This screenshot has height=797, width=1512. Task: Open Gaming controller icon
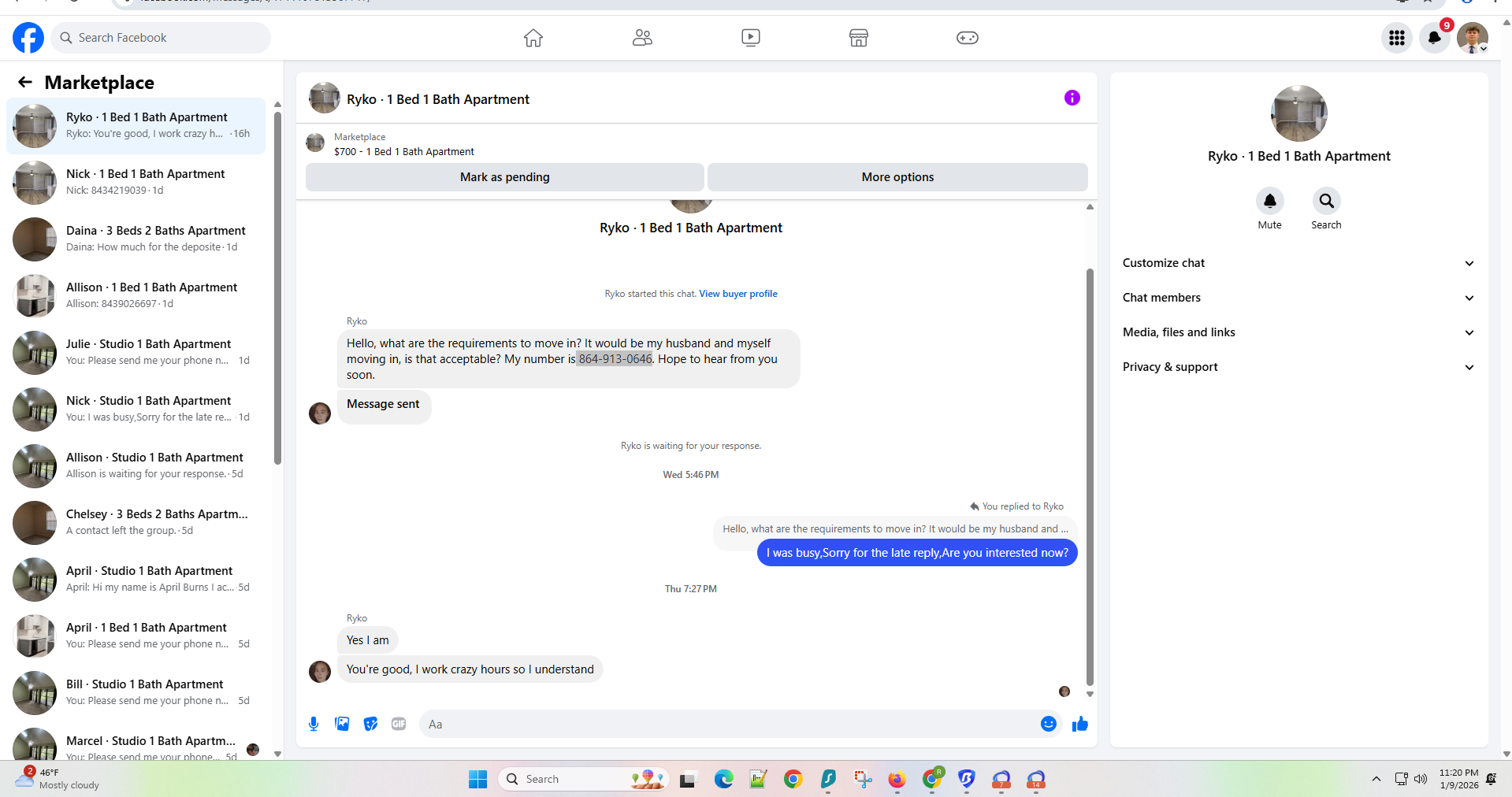[968, 38]
